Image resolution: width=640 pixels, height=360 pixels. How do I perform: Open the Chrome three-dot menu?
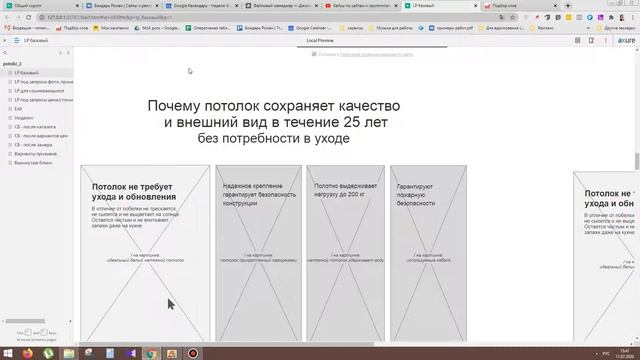(x=633, y=18)
